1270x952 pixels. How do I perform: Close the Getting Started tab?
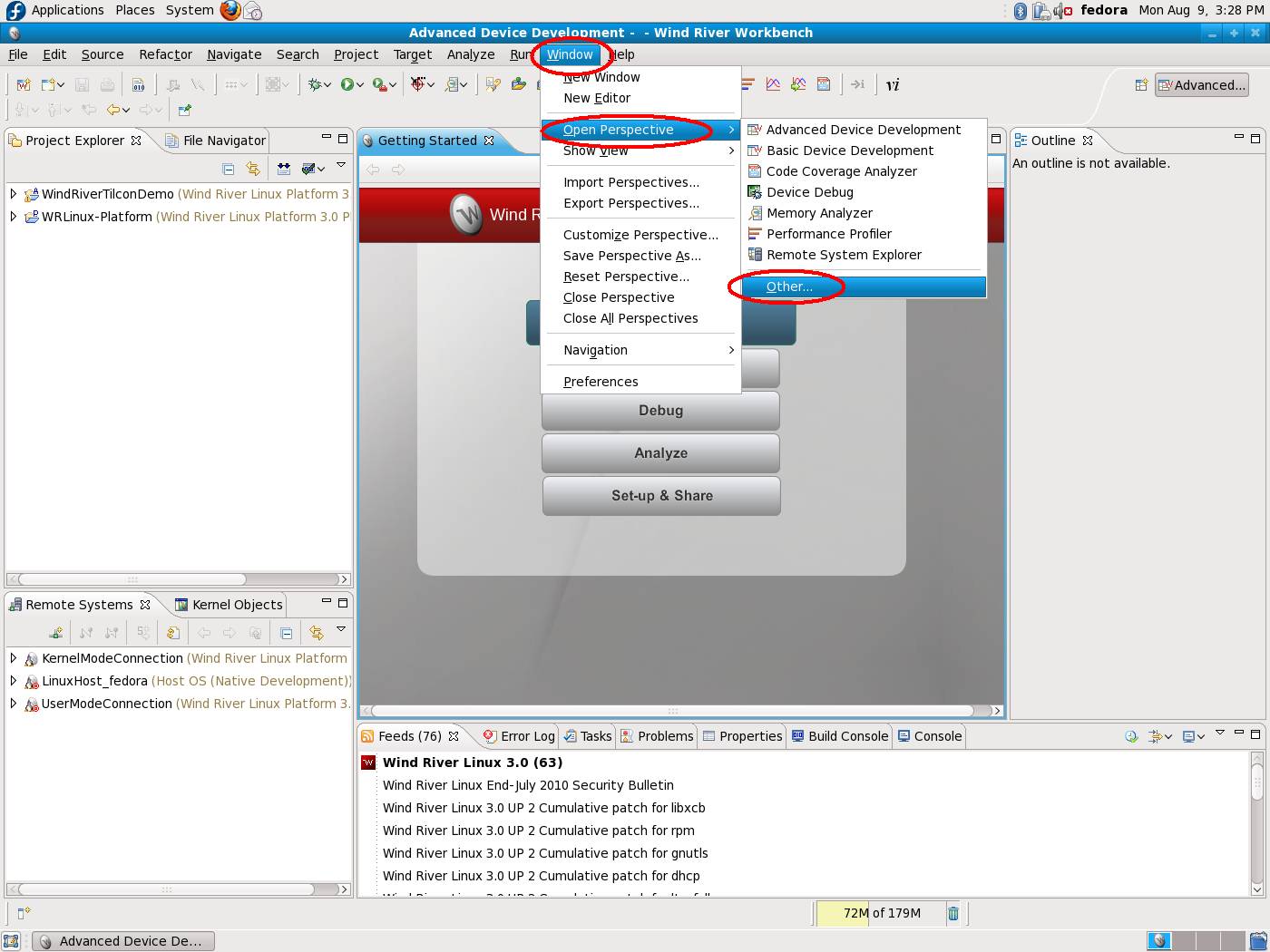[x=489, y=141]
